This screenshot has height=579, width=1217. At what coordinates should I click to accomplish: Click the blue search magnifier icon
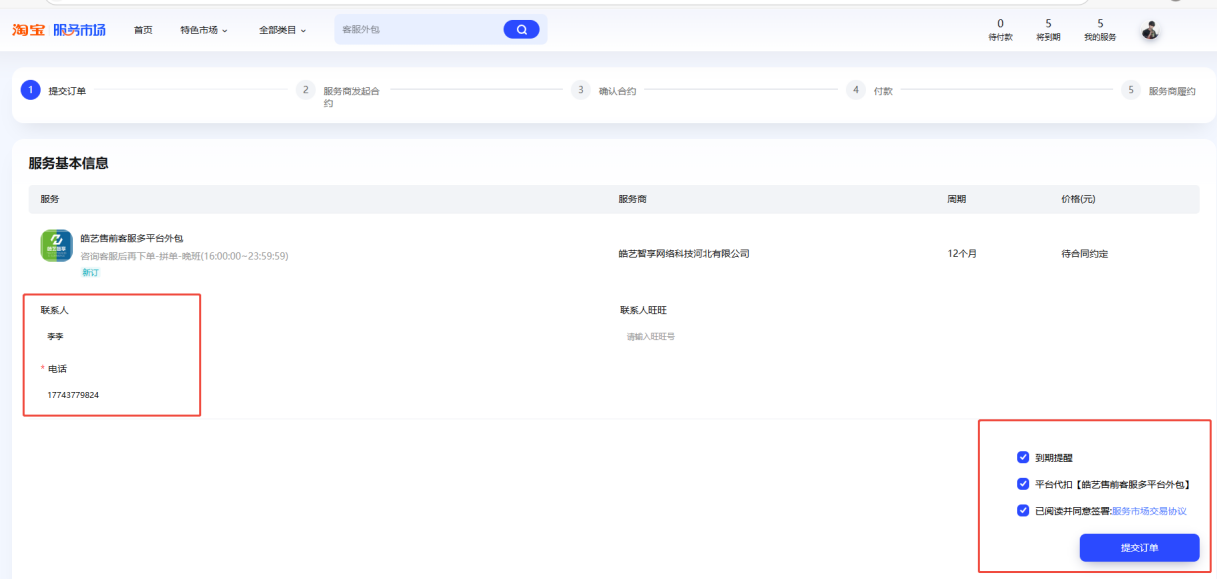click(520, 29)
